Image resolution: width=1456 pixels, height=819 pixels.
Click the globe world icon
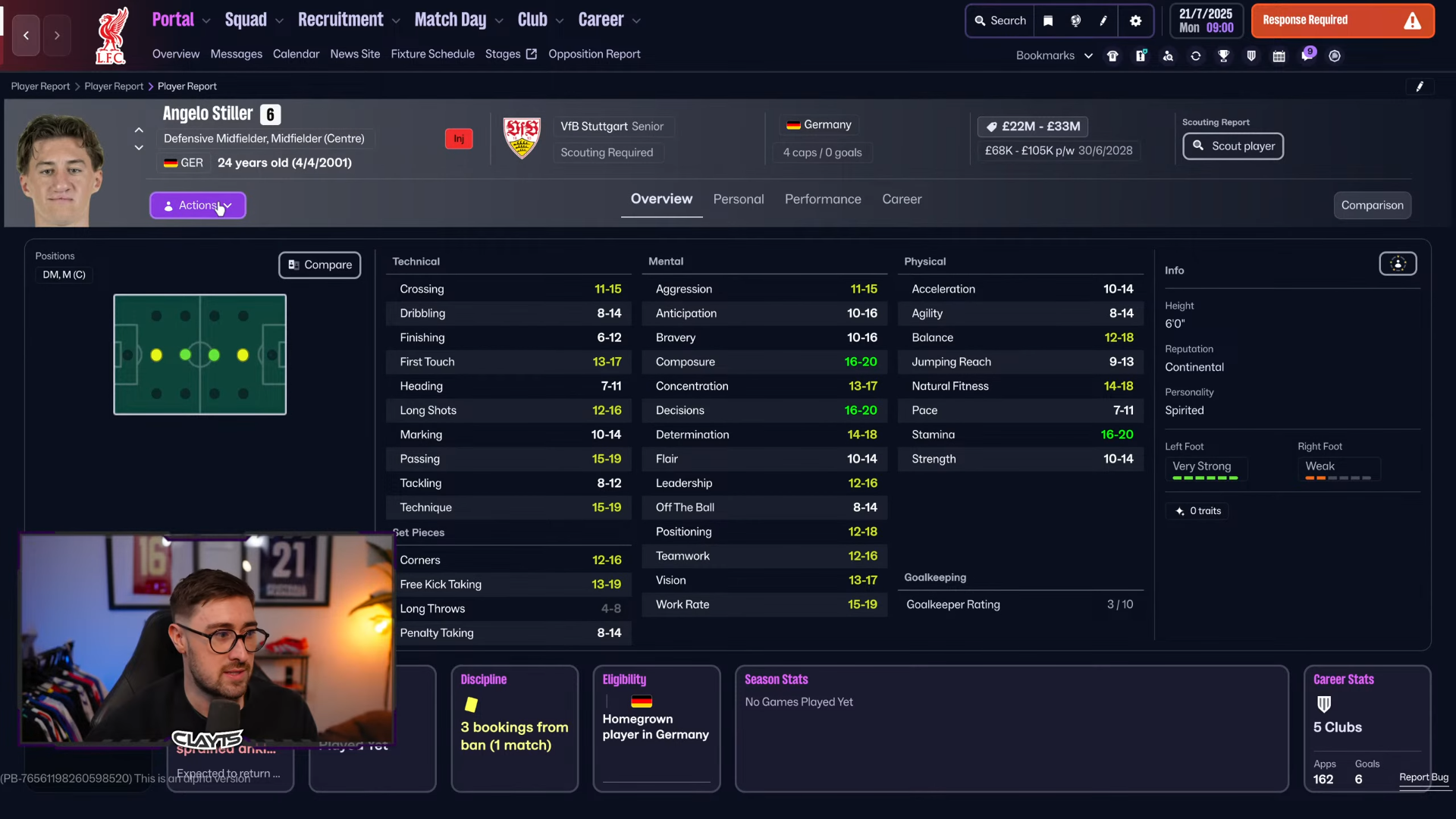pyautogui.click(x=1075, y=20)
